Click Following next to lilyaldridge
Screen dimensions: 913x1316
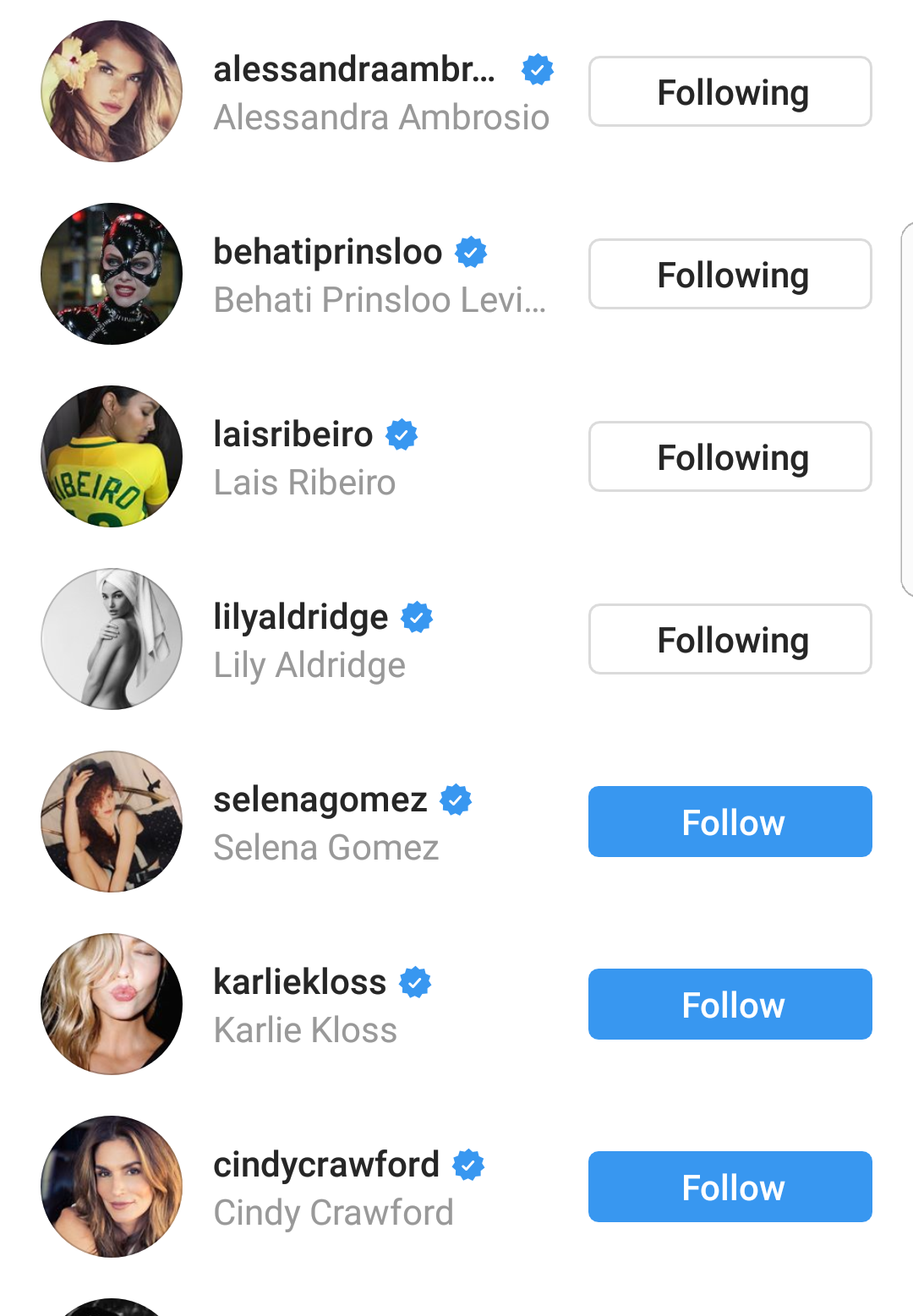pyautogui.click(x=730, y=639)
